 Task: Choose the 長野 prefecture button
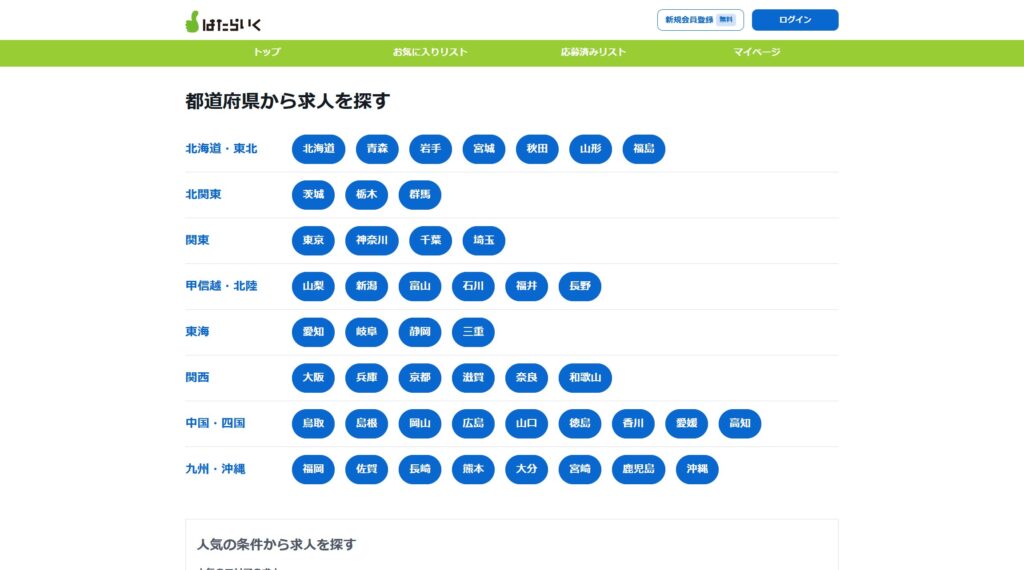(x=580, y=286)
